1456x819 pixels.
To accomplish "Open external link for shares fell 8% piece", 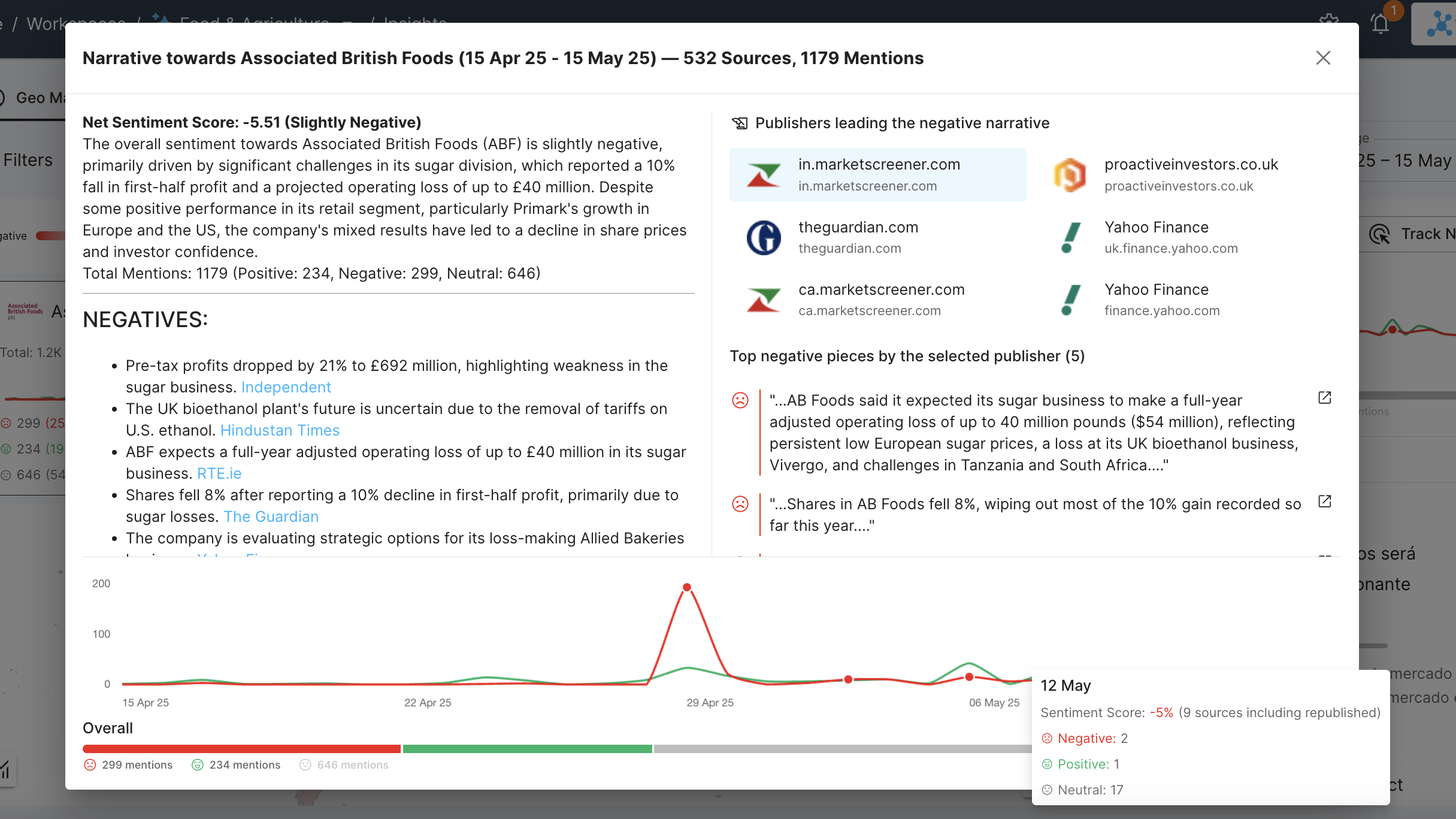I will (1324, 501).
